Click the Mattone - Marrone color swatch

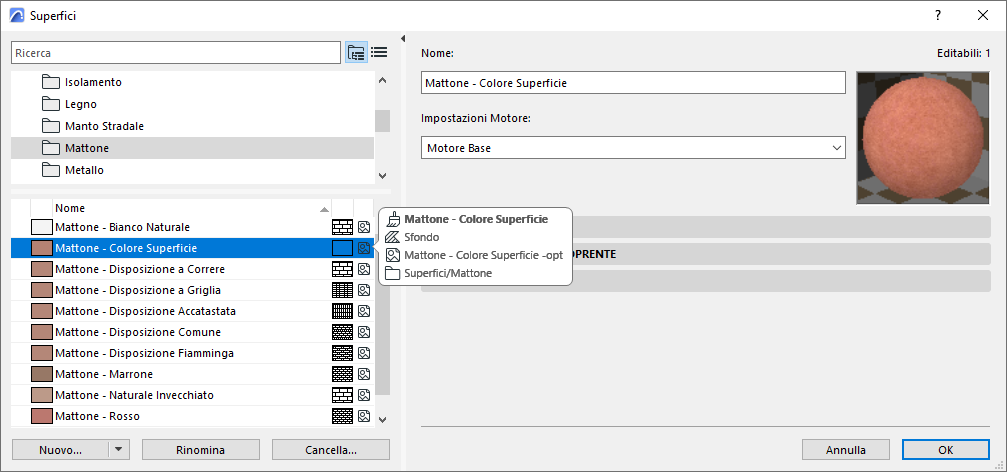(x=41, y=374)
